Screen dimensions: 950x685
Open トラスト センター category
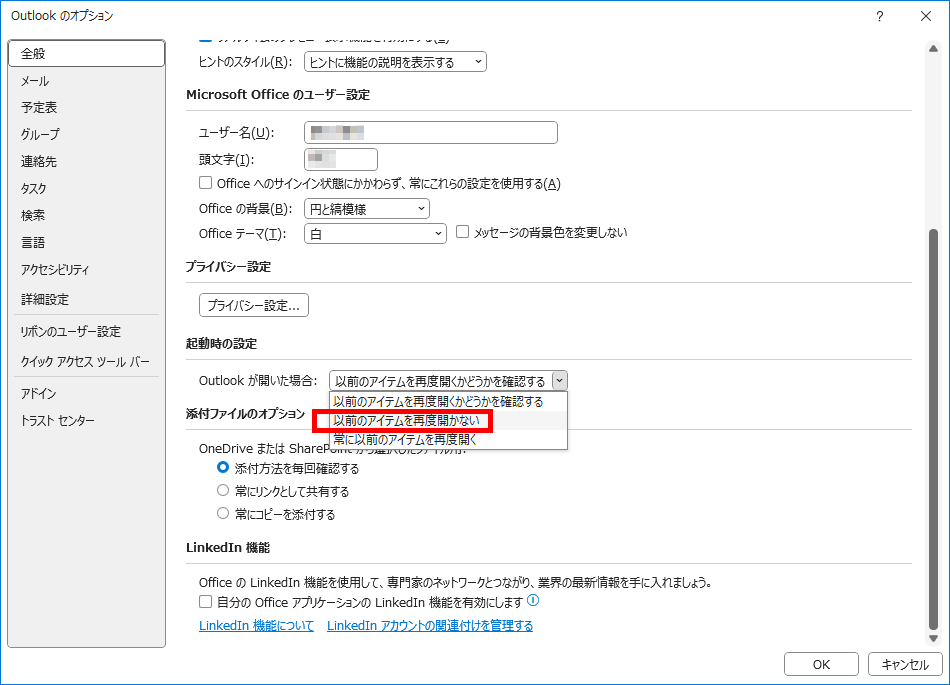pos(87,420)
